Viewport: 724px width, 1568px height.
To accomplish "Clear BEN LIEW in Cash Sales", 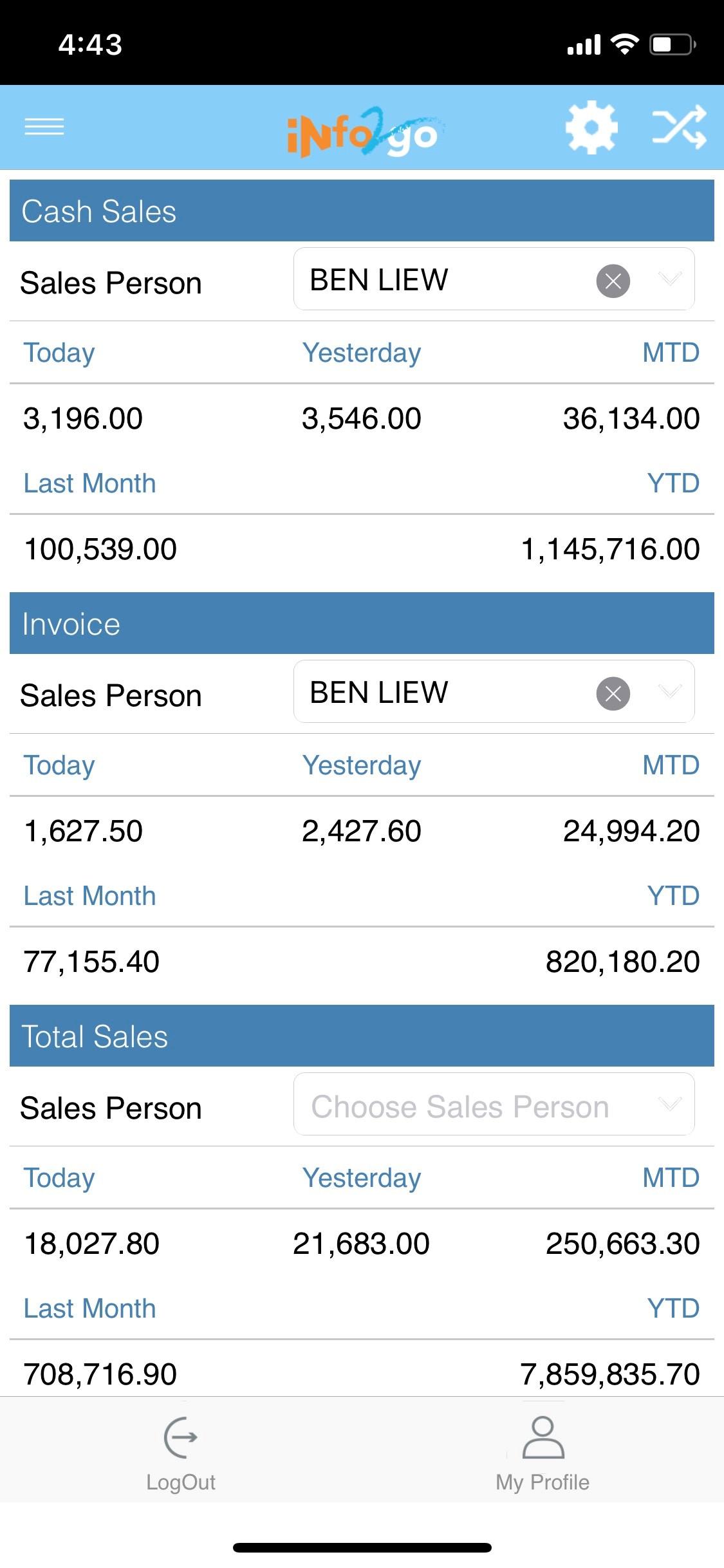I will coord(613,281).
